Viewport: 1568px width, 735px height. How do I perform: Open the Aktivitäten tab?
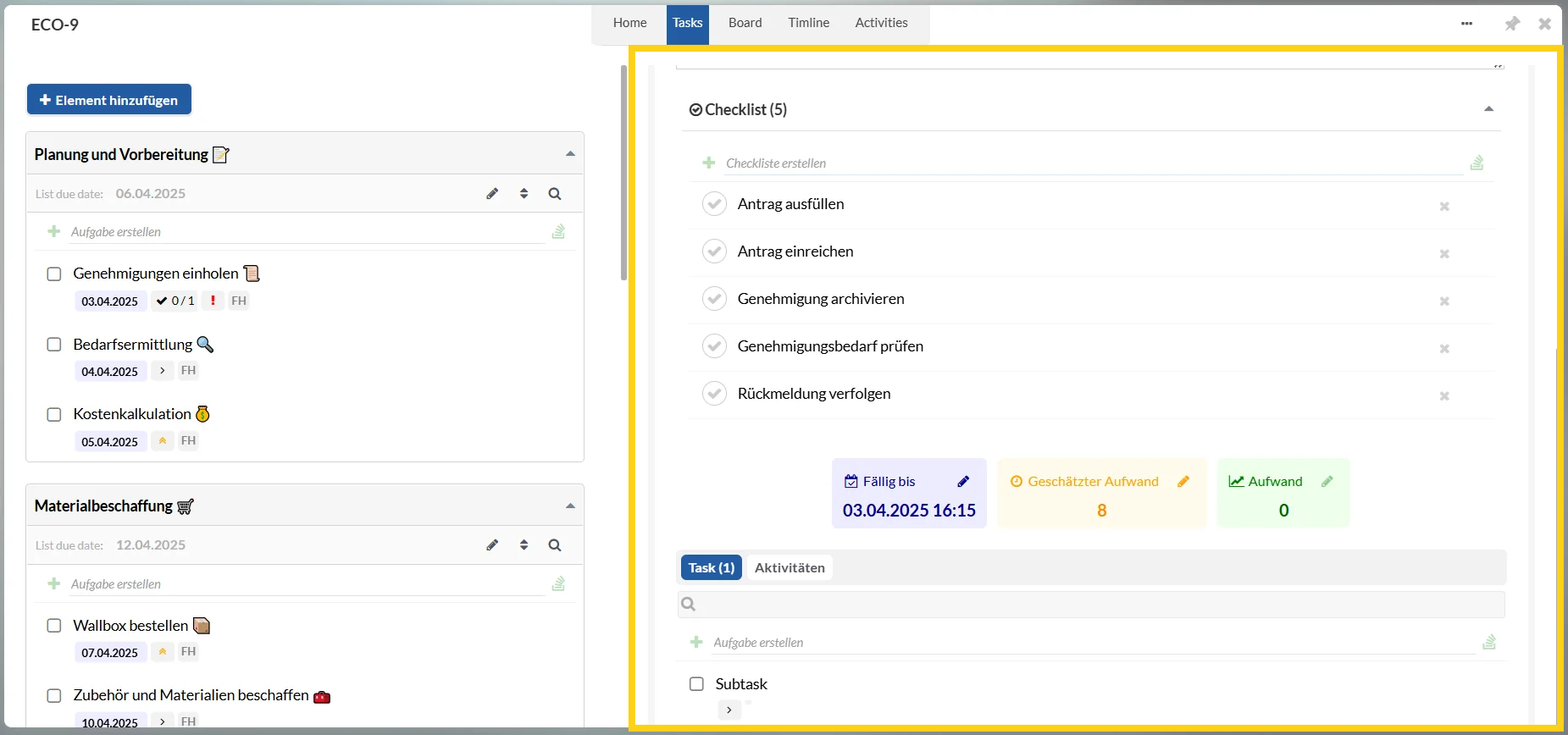[x=790, y=567]
